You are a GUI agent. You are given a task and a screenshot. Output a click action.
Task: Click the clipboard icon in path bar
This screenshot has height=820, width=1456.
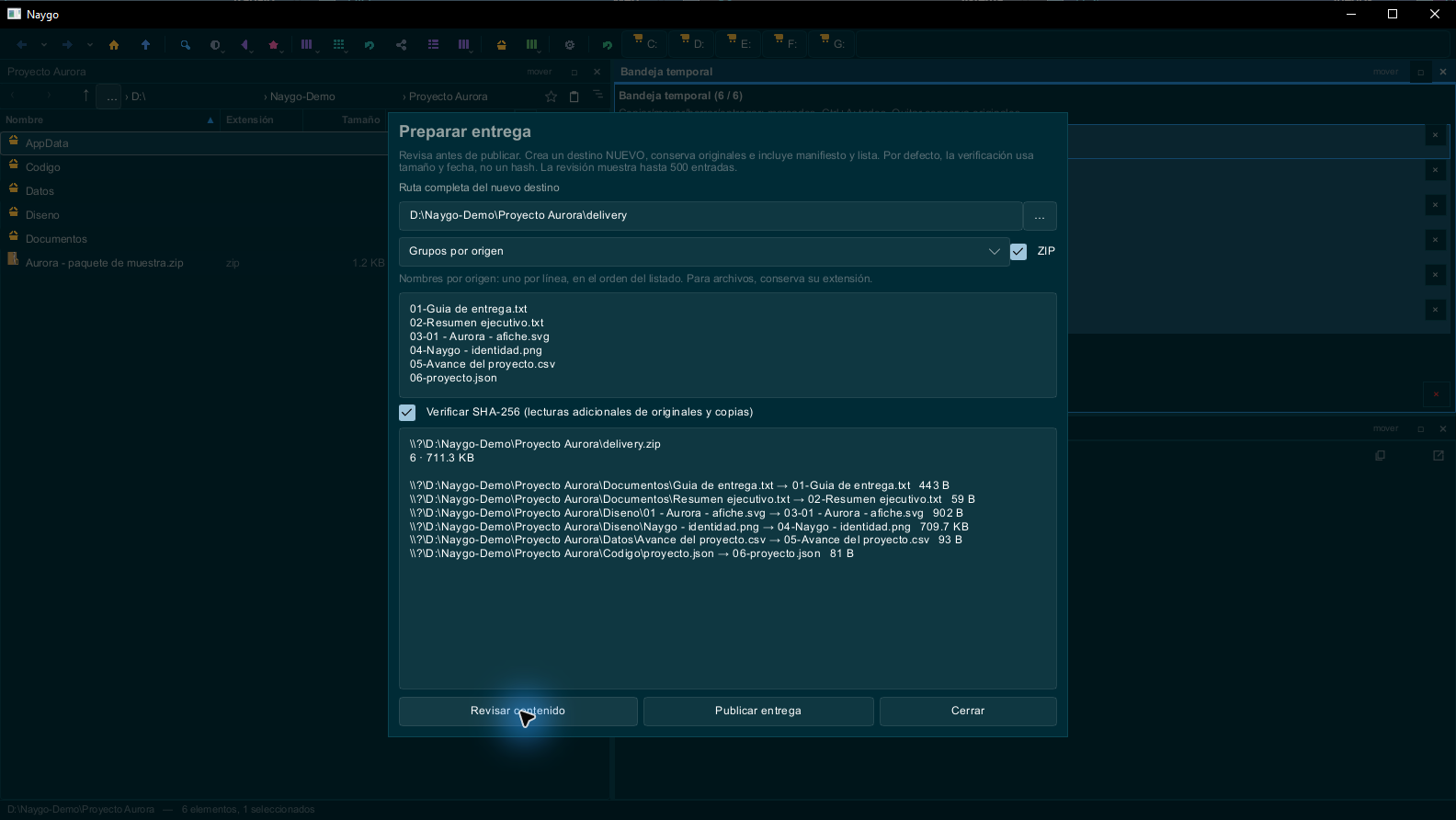point(574,97)
